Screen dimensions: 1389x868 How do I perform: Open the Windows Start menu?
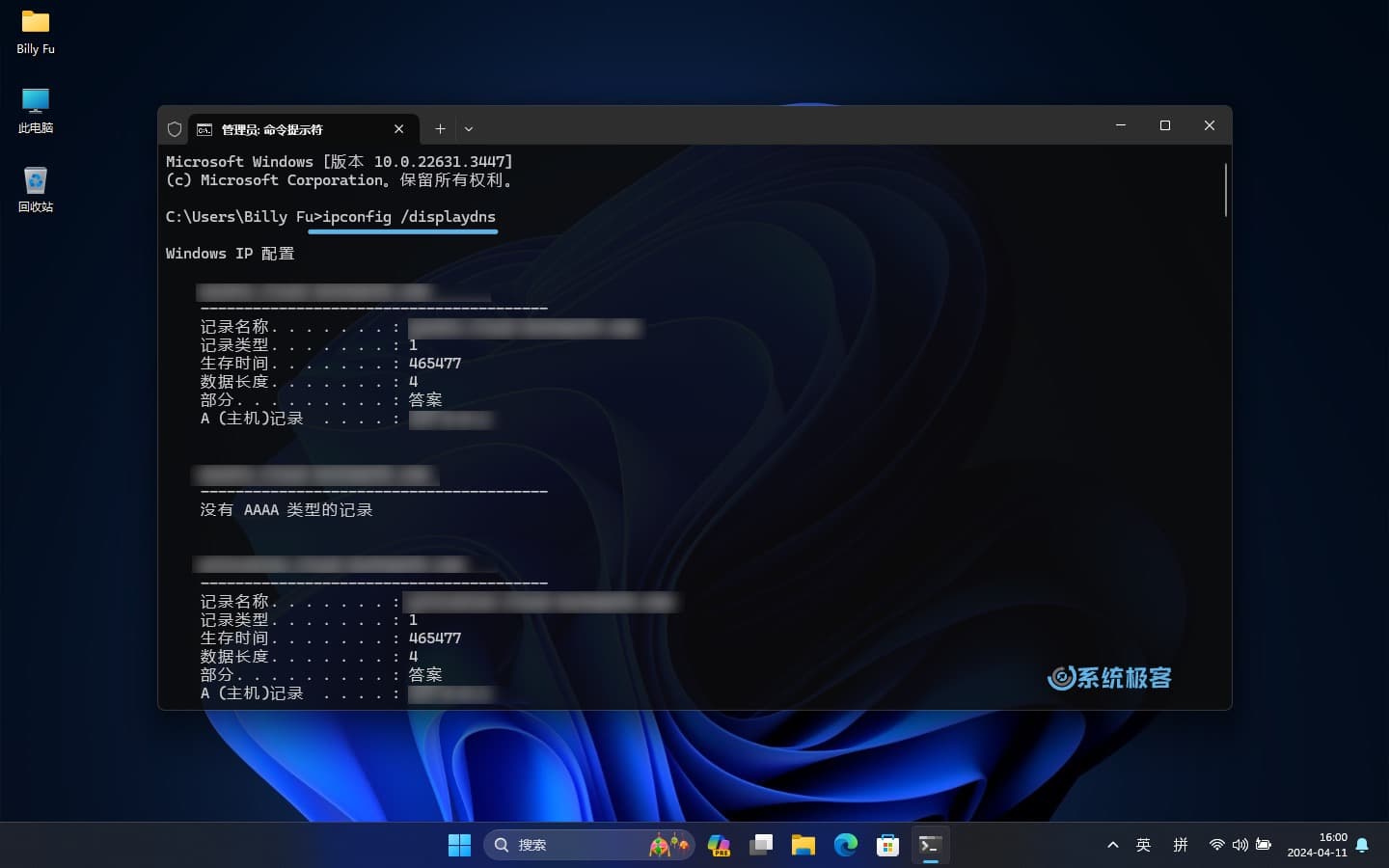(x=459, y=845)
